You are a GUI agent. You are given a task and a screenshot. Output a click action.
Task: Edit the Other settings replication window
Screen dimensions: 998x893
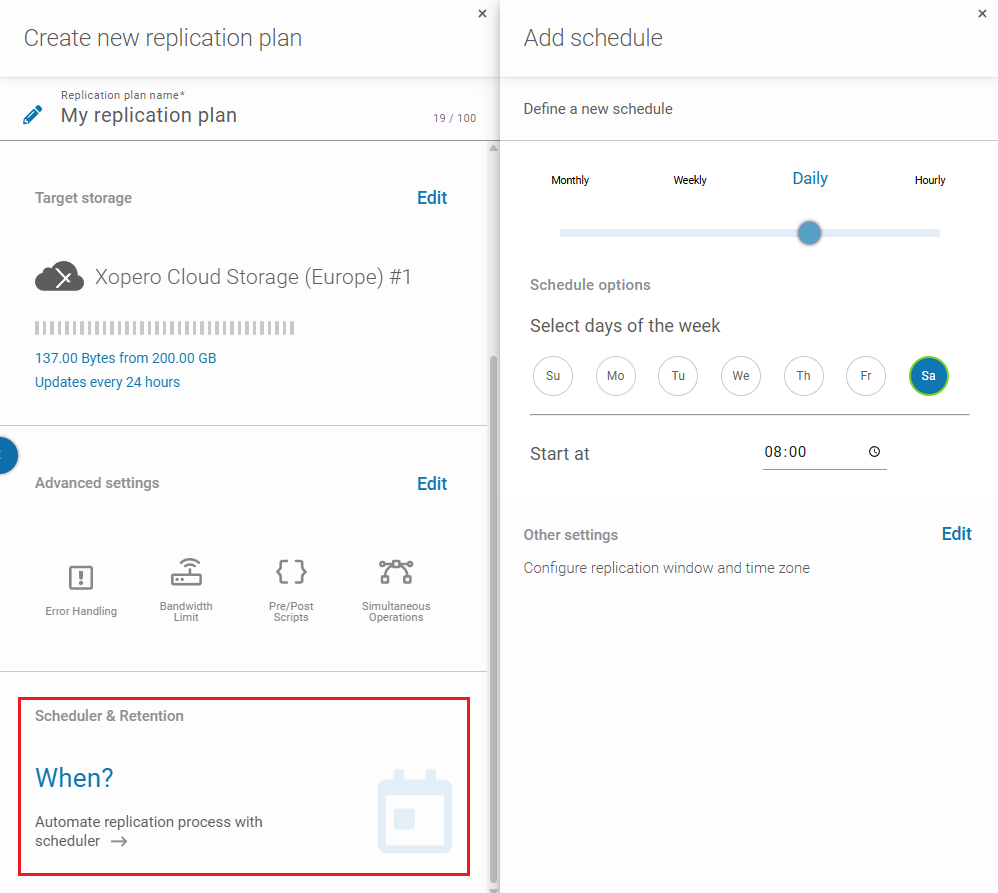coord(956,534)
